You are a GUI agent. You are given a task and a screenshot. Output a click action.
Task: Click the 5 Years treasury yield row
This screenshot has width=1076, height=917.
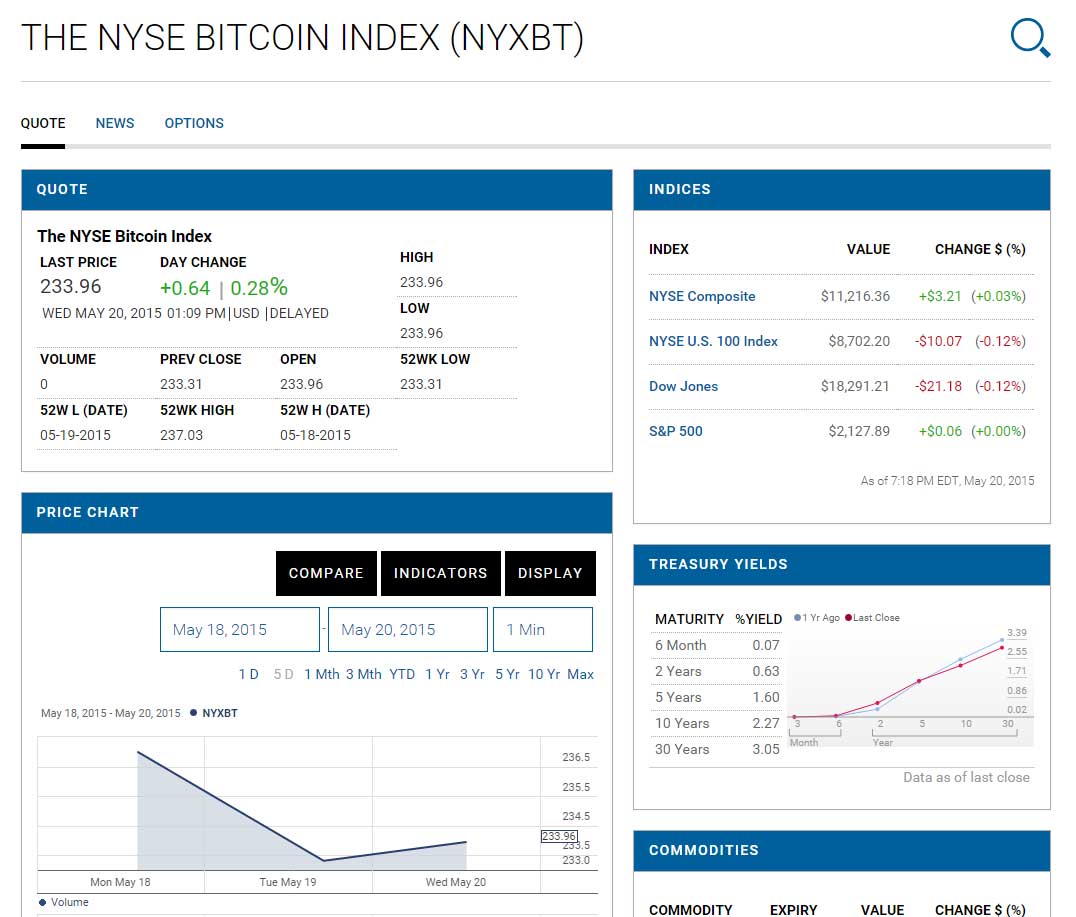point(716,697)
